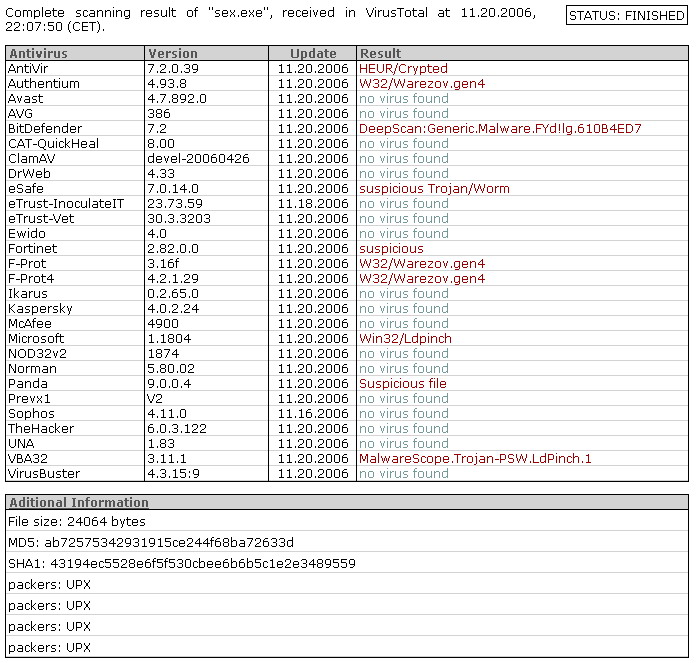Click F-Prot4's W32/Warezov.gen4 result

[422, 279]
